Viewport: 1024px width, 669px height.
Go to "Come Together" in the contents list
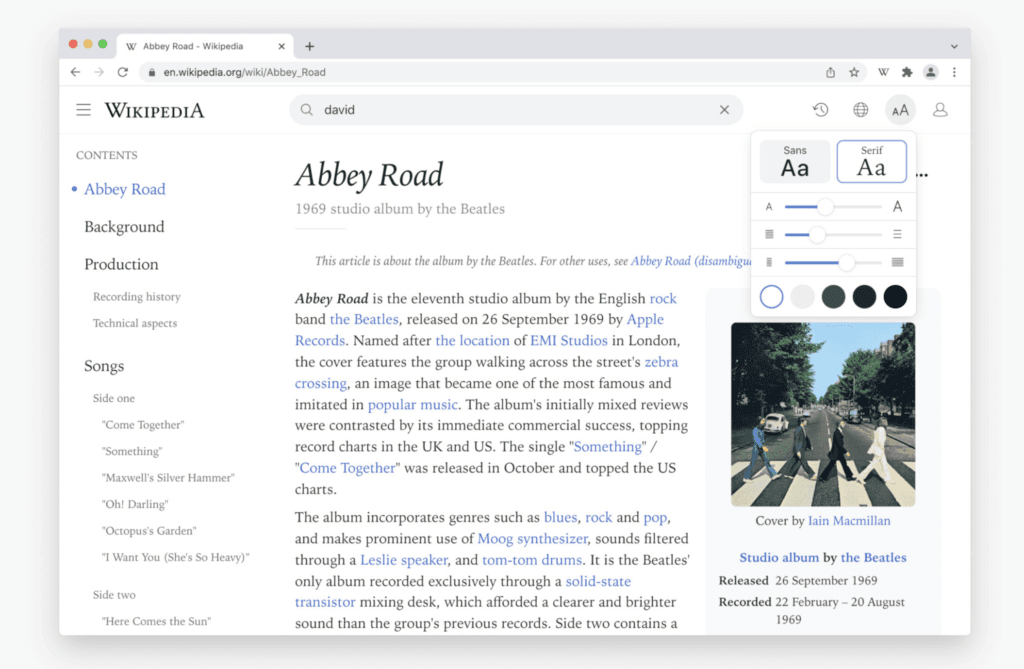click(x=143, y=425)
